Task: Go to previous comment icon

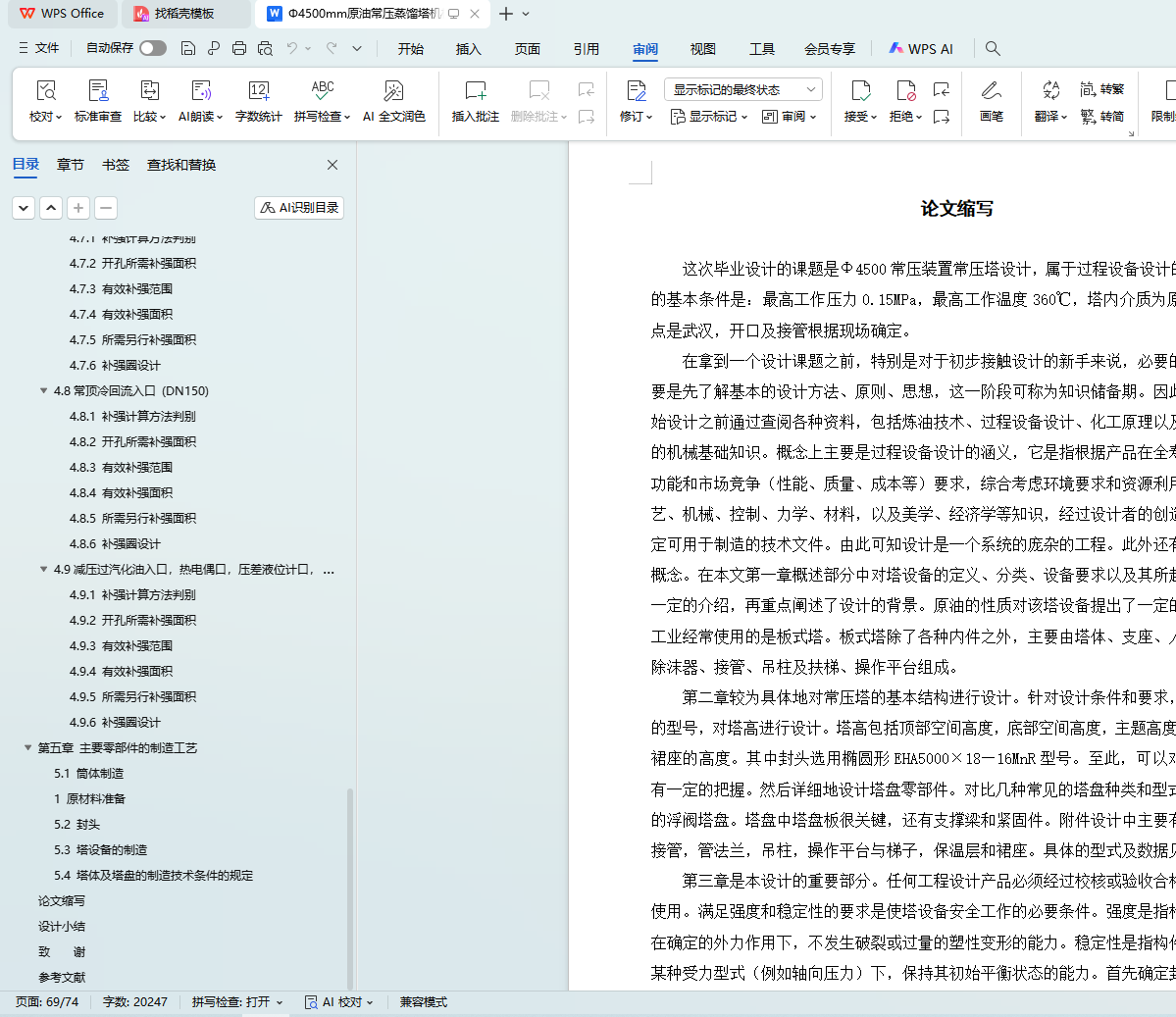Action: pyautogui.click(x=587, y=90)
